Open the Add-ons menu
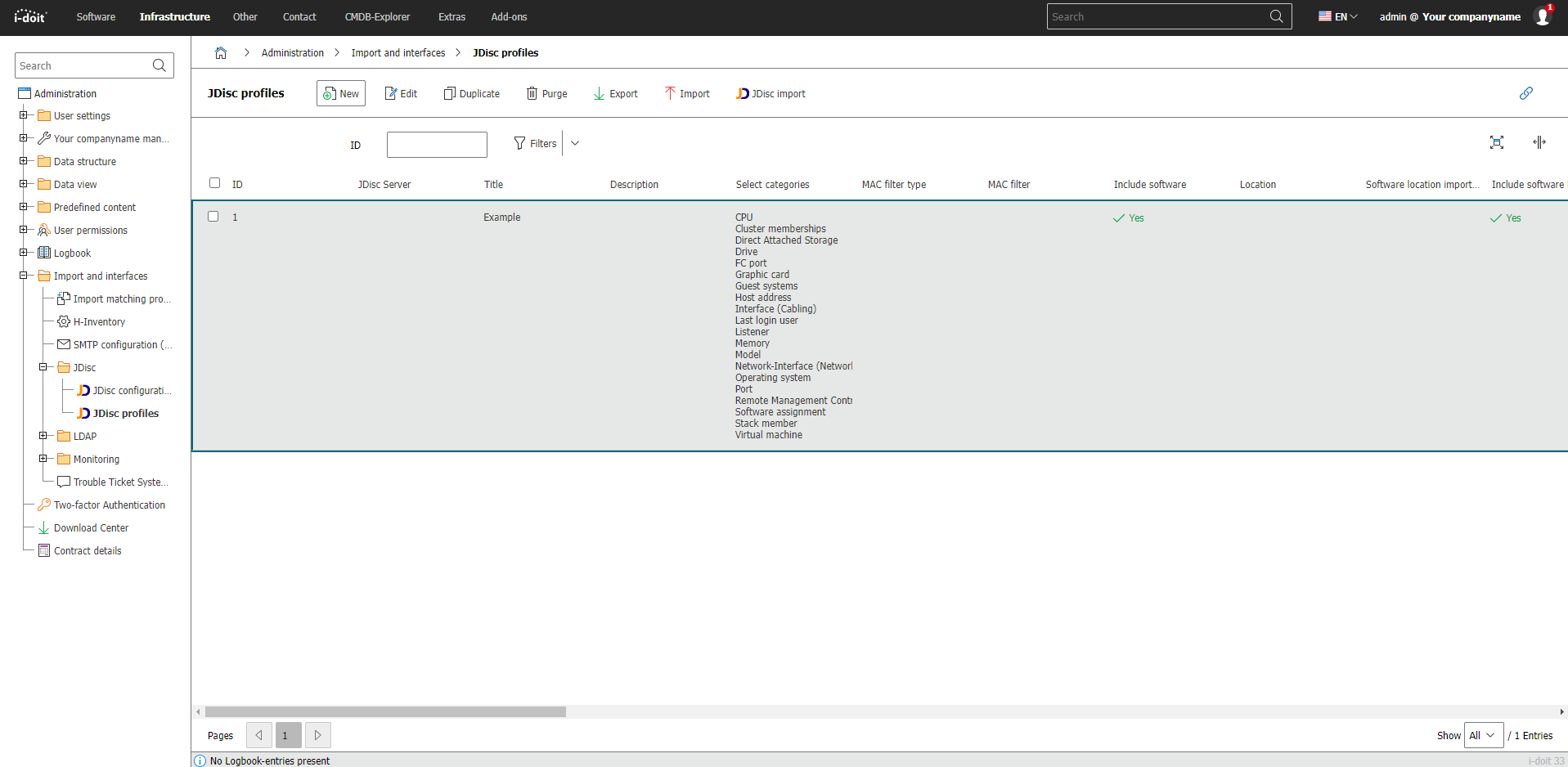This screenshot has width=1568, height=767. tap(509, 16)
